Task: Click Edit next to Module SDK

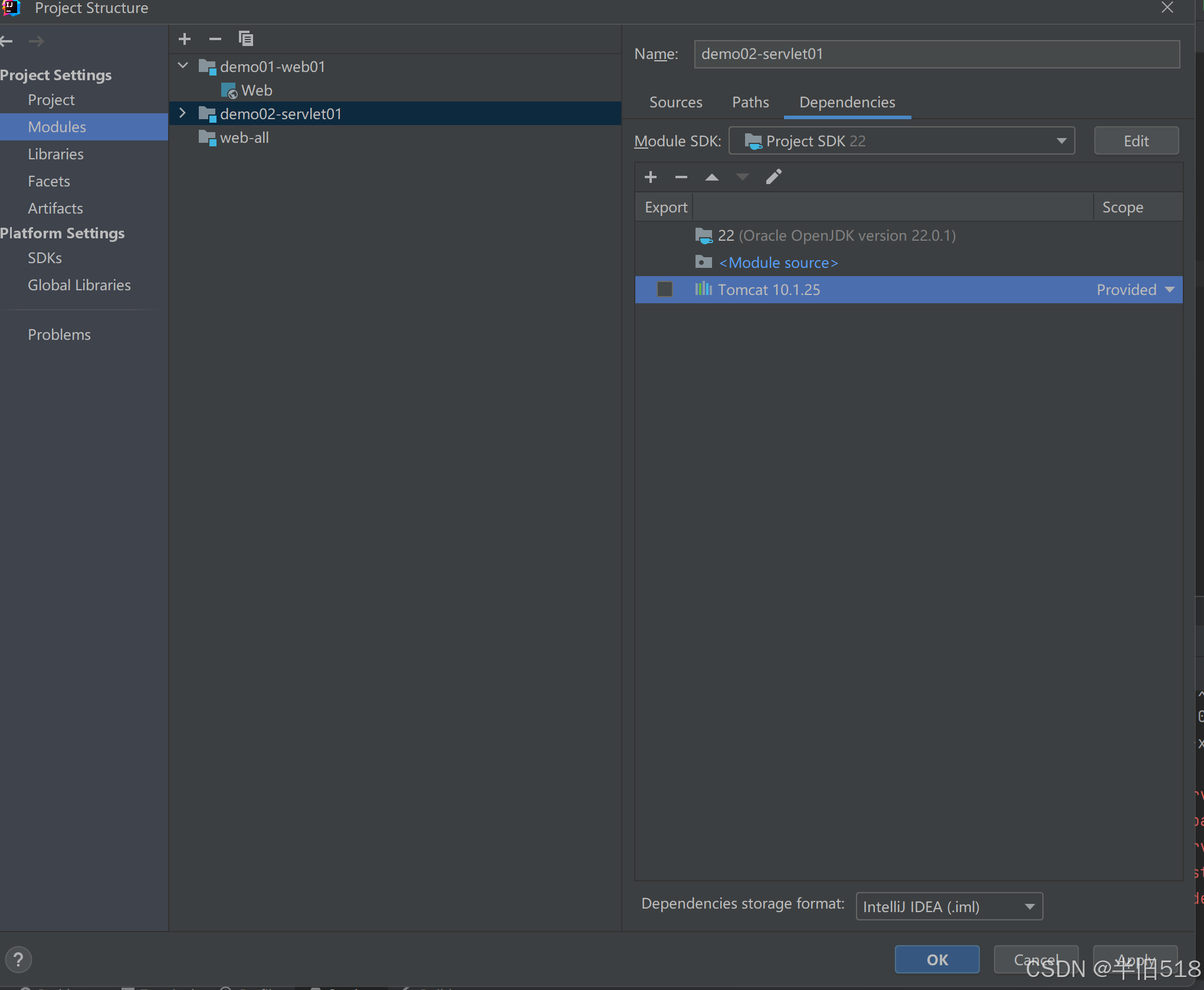Action: [x=1136, y=141]
